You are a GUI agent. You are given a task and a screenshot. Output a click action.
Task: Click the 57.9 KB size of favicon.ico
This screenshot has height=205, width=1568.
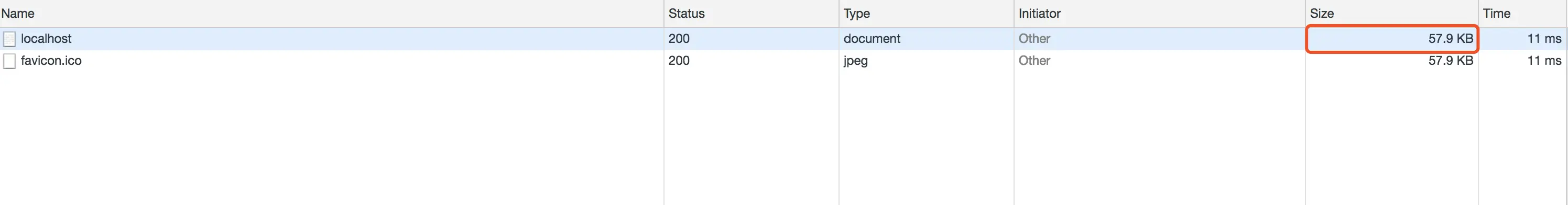1451,60
